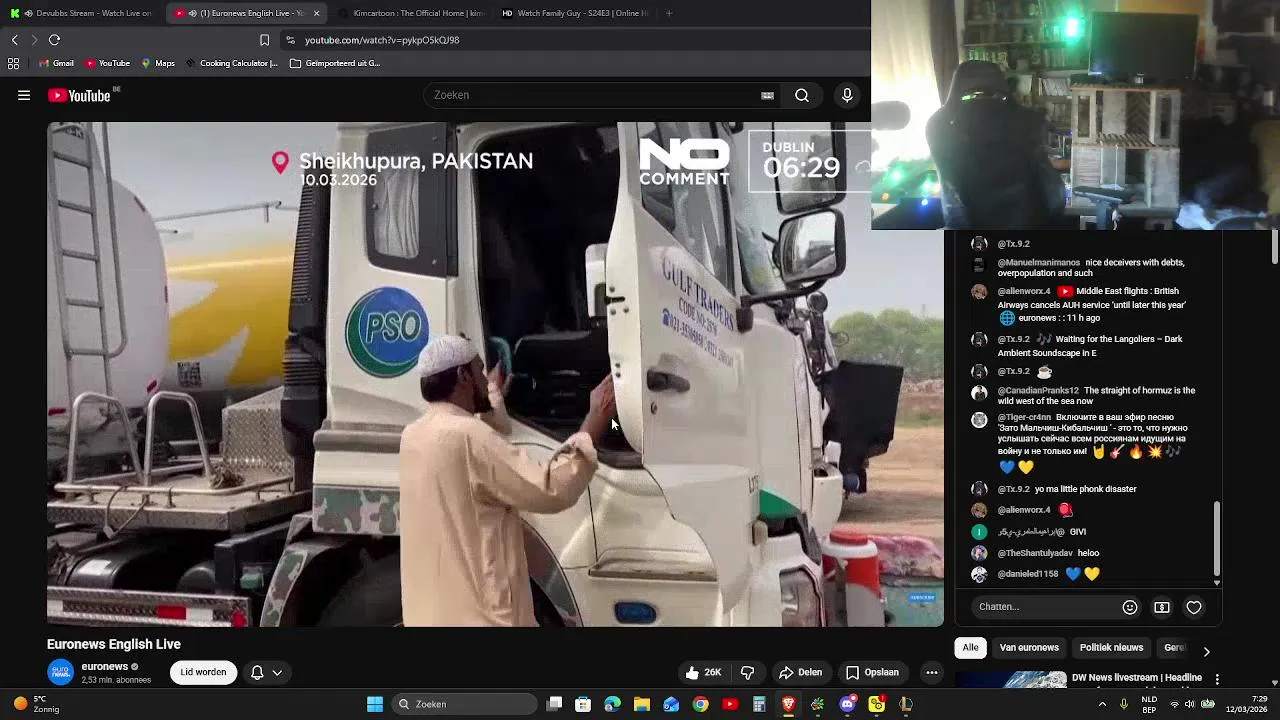Open euronews channel name link
This screenshot has height=720, width=1280.
(104, 667)
